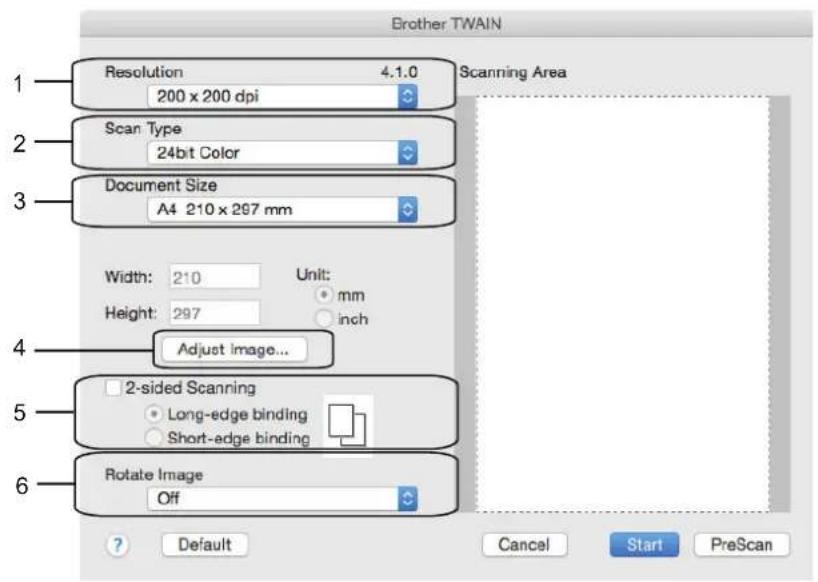This screenshot has width=818, height=582.
Task: Click the Rotate Image label
Action: click(154, 475)
